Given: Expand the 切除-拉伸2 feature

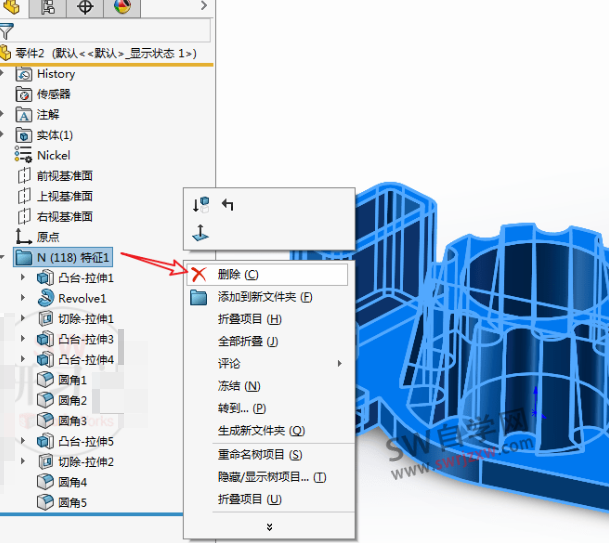Looking at the screenshot, I should tap(23, 461).
